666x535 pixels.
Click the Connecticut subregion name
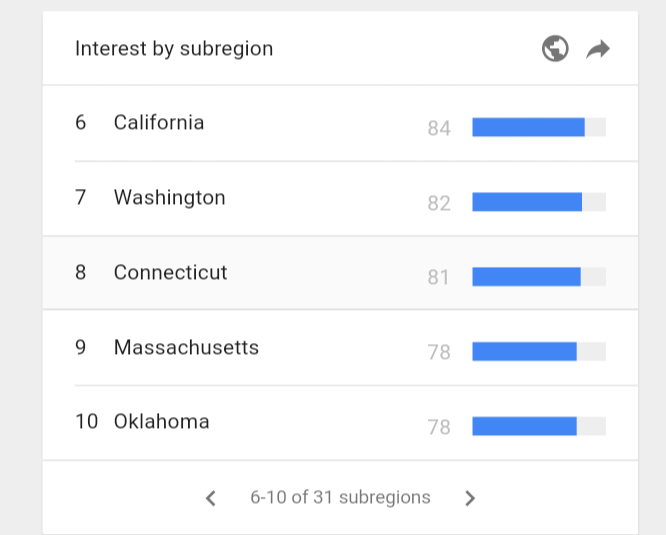[170, 272]
